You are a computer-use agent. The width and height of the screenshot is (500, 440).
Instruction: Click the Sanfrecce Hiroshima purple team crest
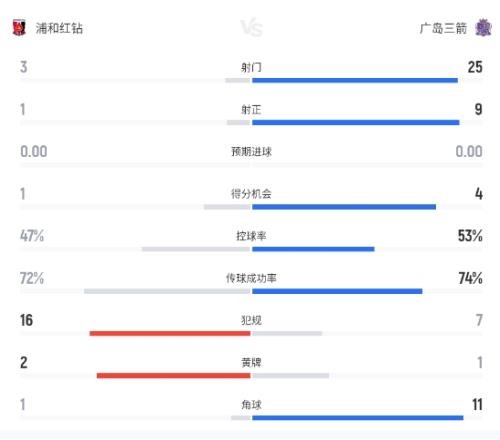point(483,28)
